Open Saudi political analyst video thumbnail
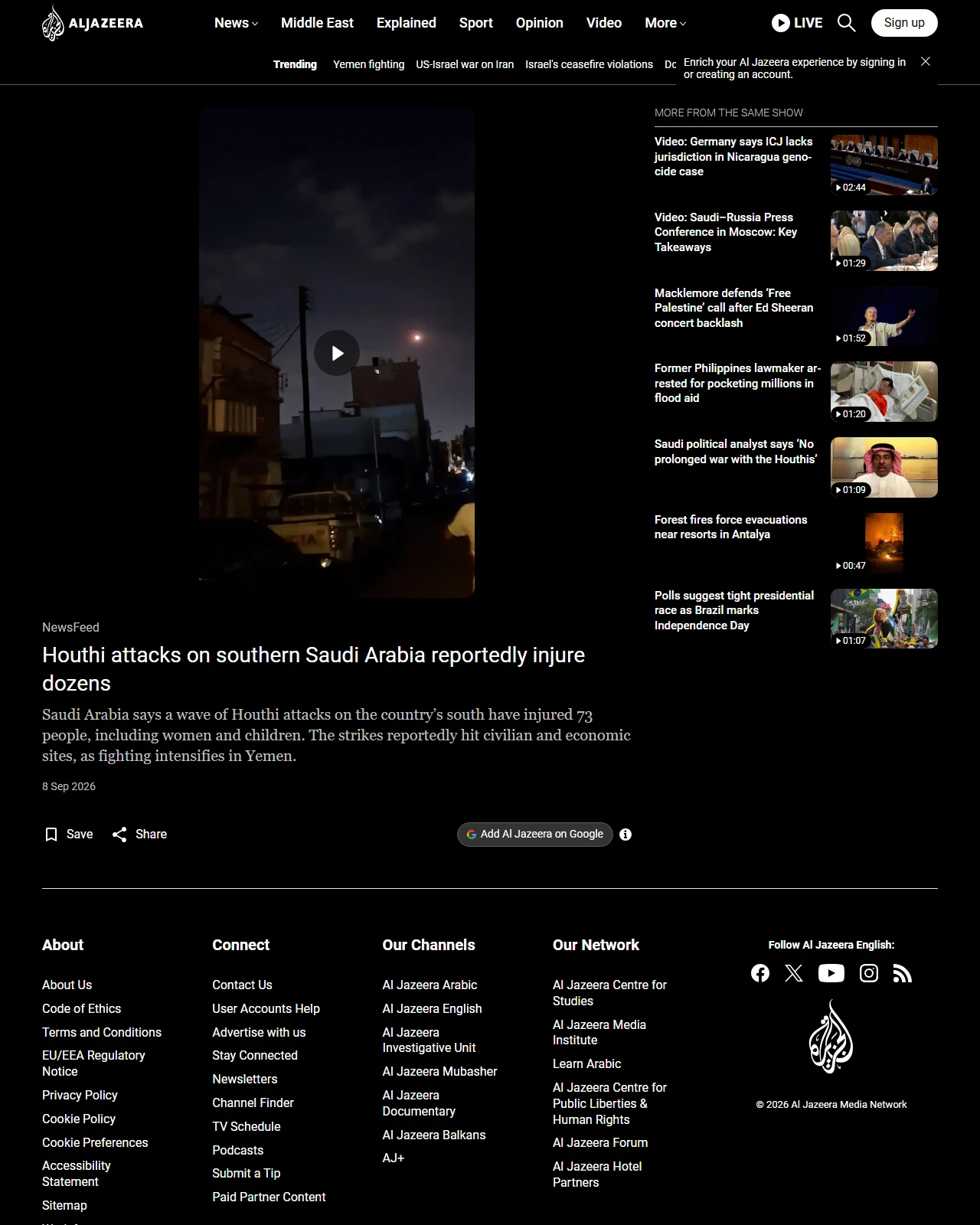Viewport: 980px width, 1225px height. pyautogui.click(x=884, y=468)
